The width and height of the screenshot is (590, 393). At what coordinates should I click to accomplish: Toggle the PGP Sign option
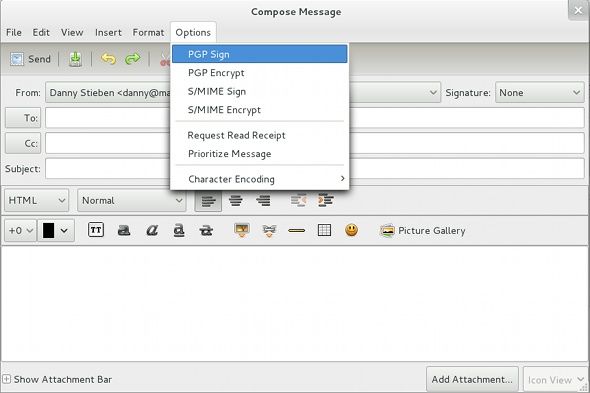pos(260,54)
